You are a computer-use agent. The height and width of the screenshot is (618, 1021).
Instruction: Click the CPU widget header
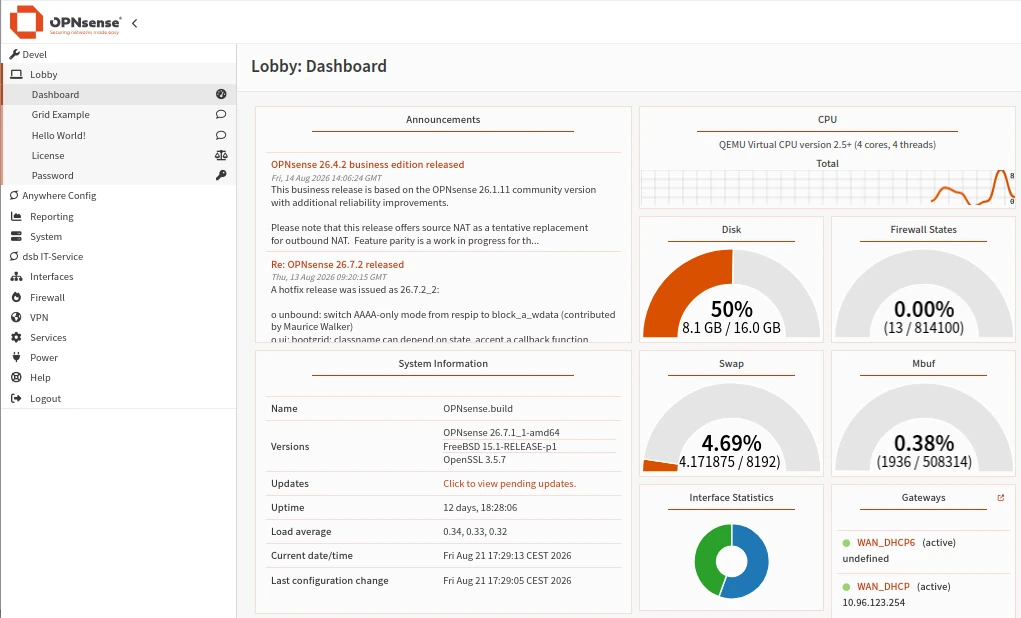(x=827, y=120)
